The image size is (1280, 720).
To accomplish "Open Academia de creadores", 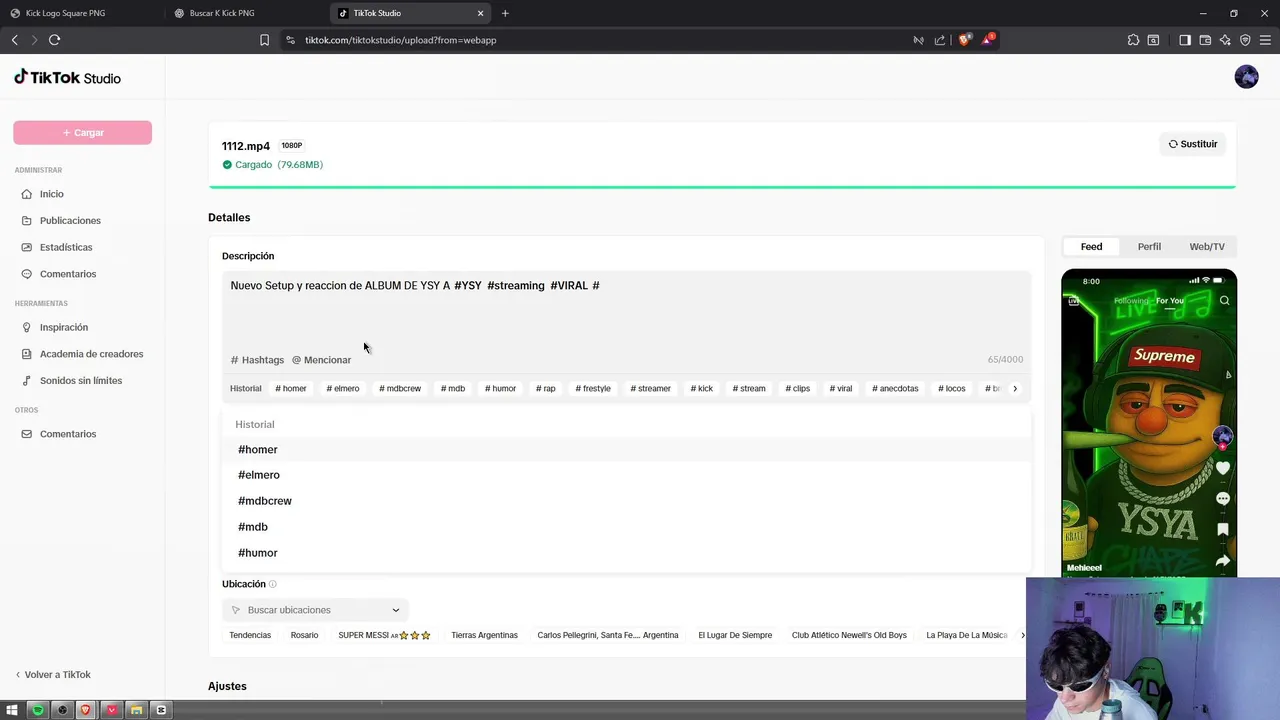I will 91,354.
